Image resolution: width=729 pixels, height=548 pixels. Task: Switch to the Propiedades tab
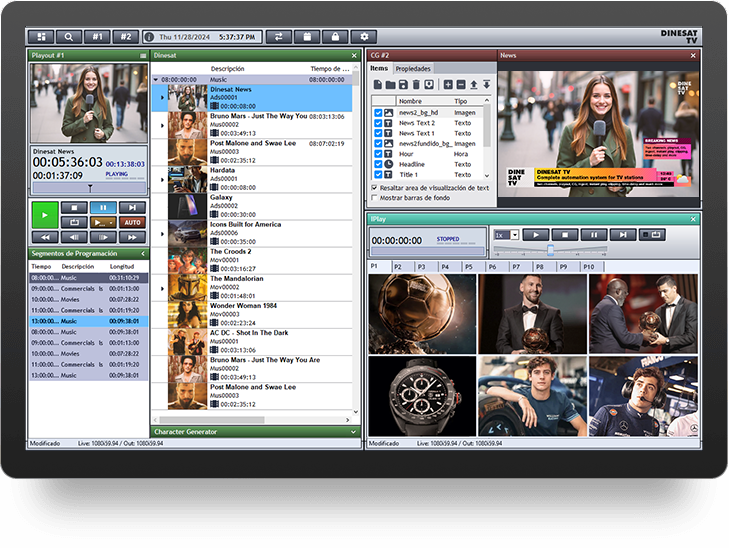413,69
